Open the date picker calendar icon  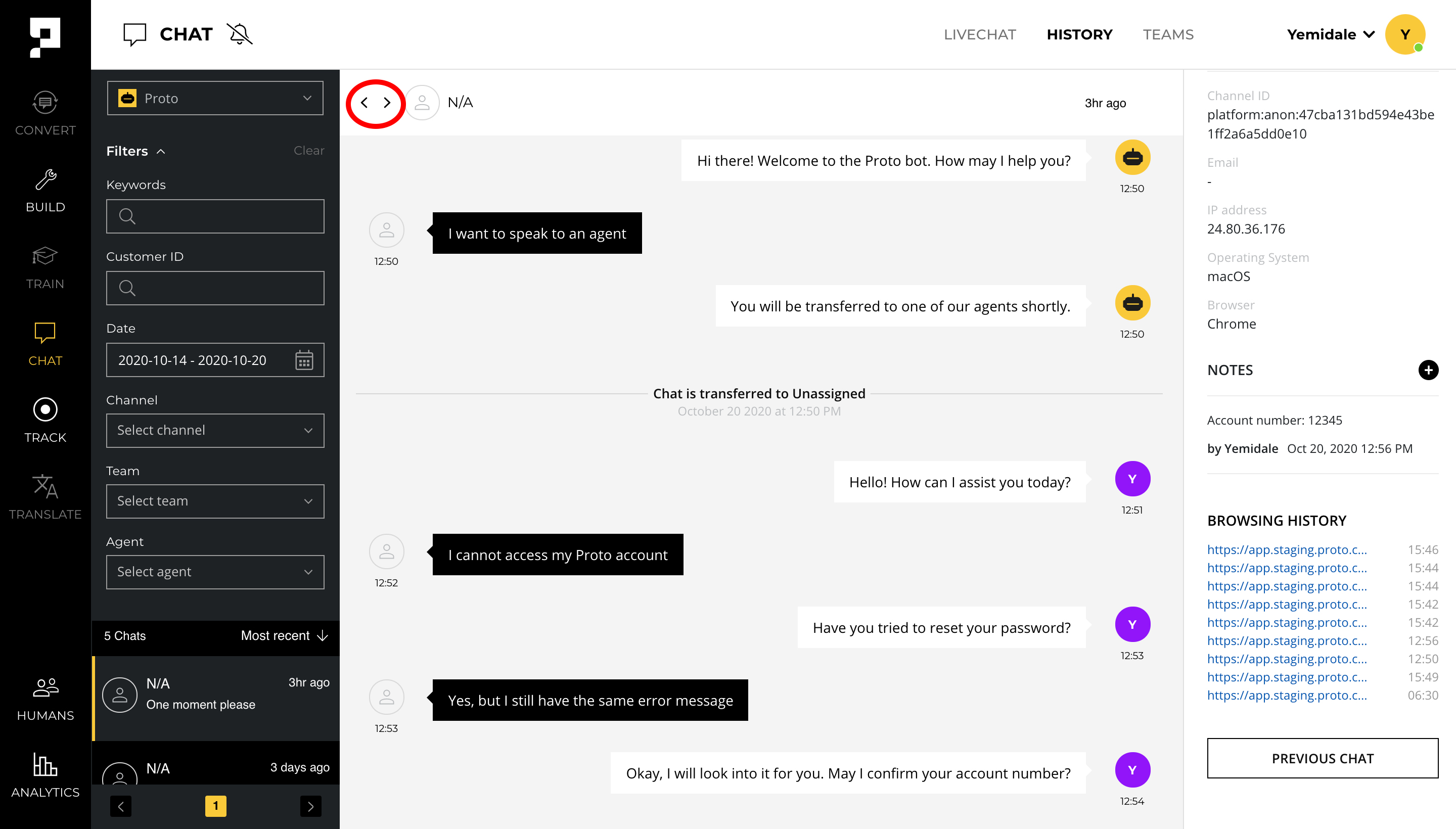pyautogui.click(x=304, y=360)
